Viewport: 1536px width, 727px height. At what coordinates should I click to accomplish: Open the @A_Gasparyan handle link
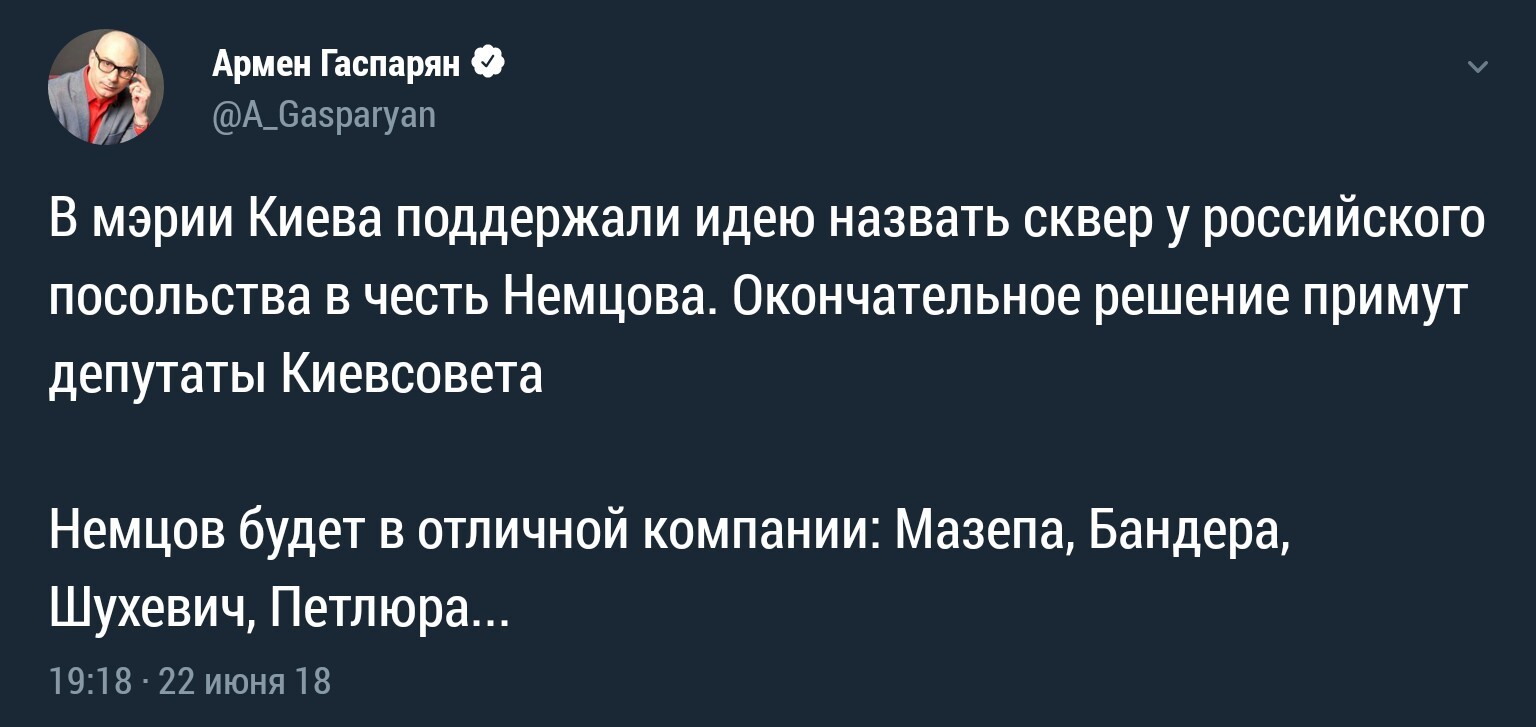coord(323,117)
